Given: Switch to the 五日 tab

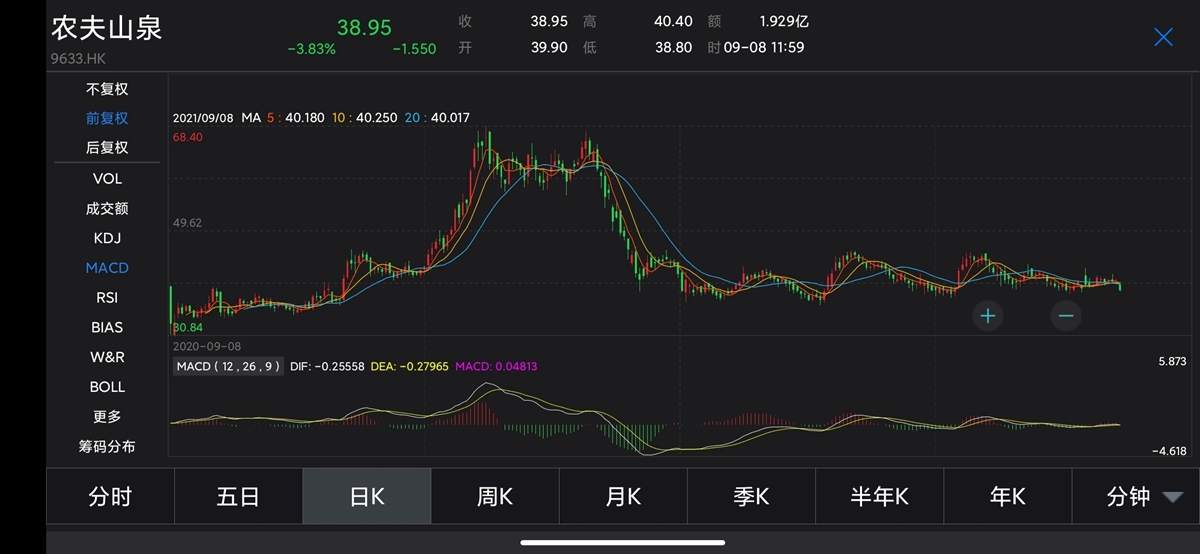Looking at the screenshot, I should point(238,496).
